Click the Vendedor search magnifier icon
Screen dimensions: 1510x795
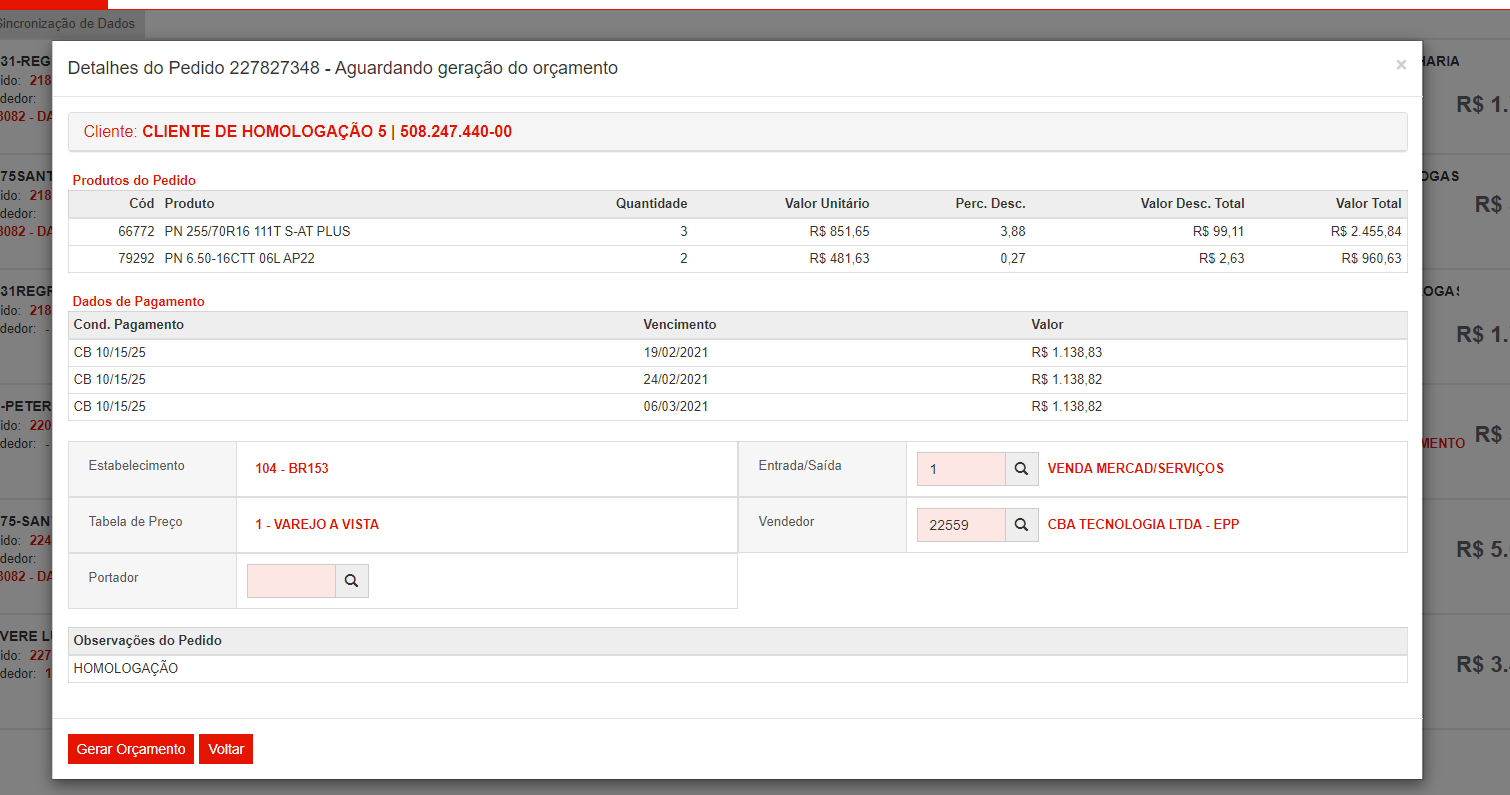tap(1021, 525)
